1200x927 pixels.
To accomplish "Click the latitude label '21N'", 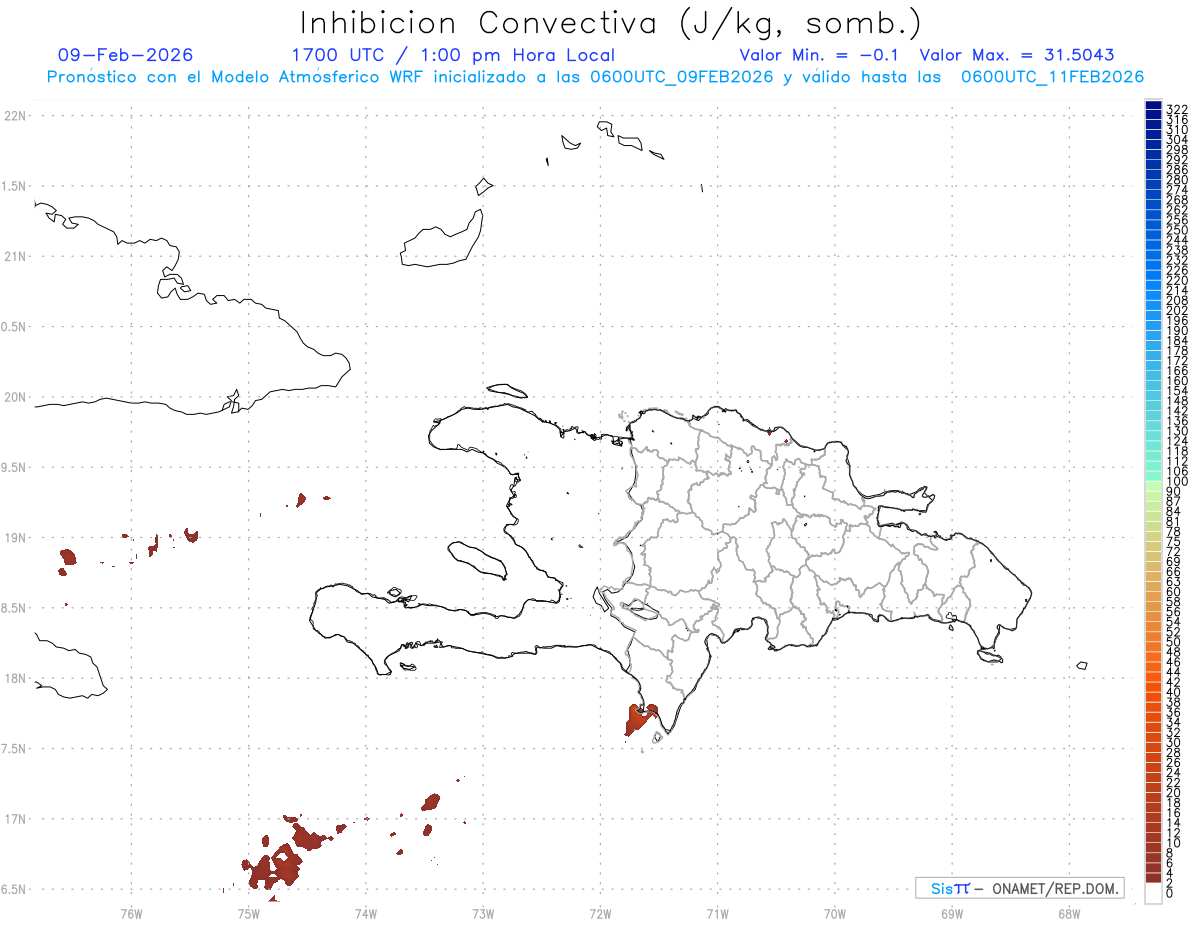I will [x=13, y=257].
